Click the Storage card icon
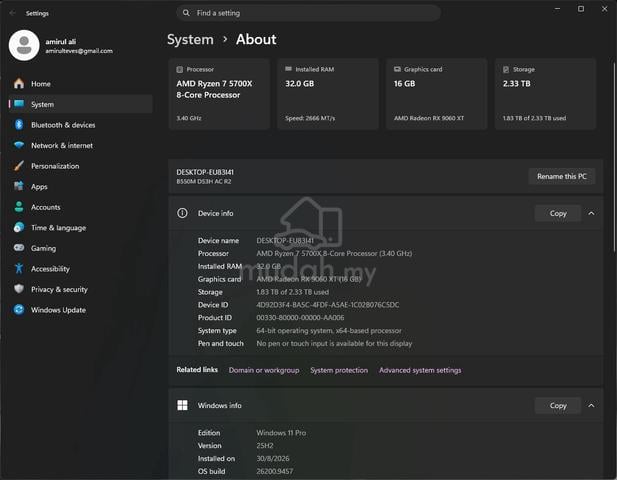This screenshot has height=480, width=617. (506, 69)
